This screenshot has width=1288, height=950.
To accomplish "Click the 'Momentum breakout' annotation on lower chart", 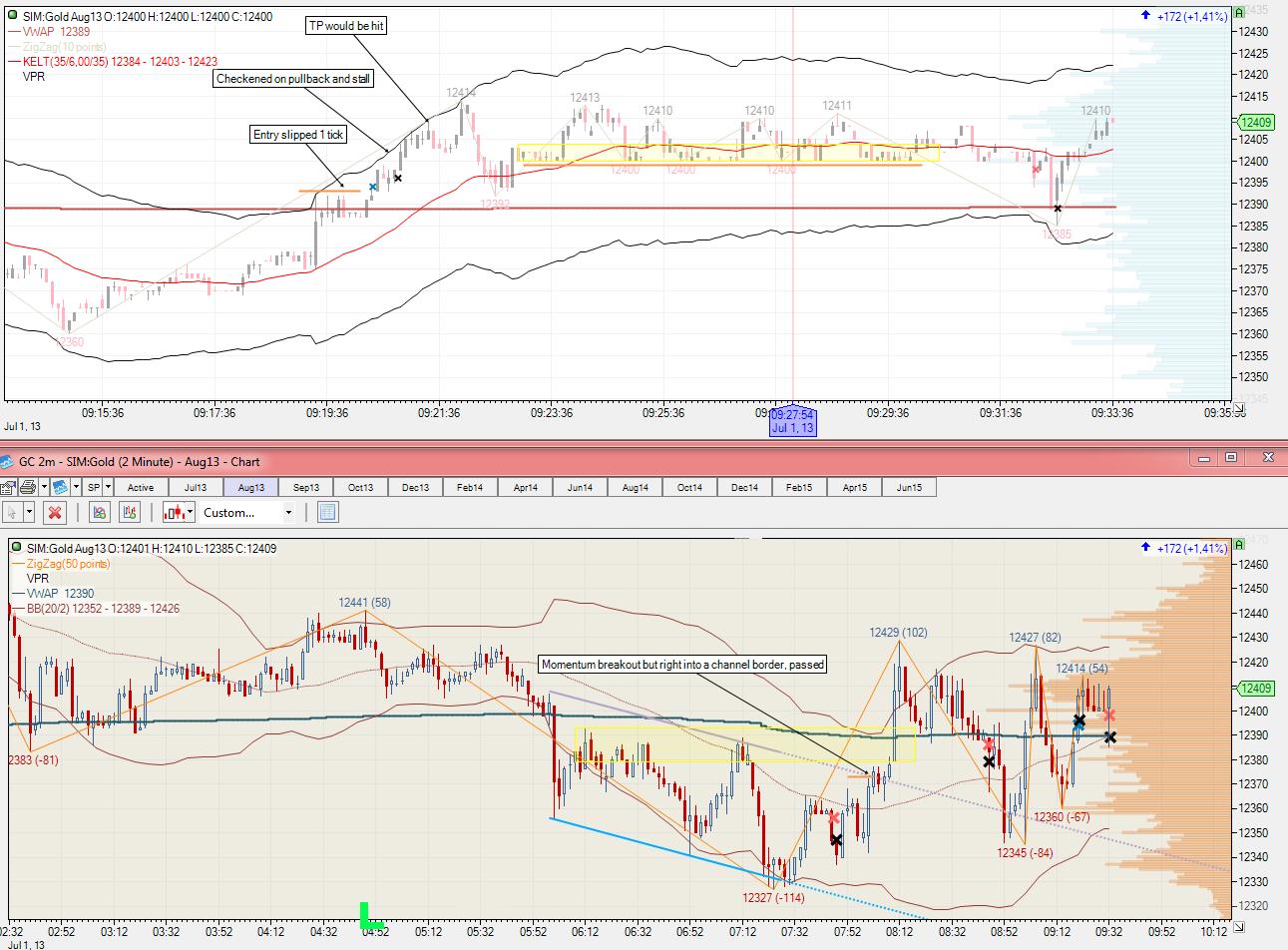I will (682, 664).
